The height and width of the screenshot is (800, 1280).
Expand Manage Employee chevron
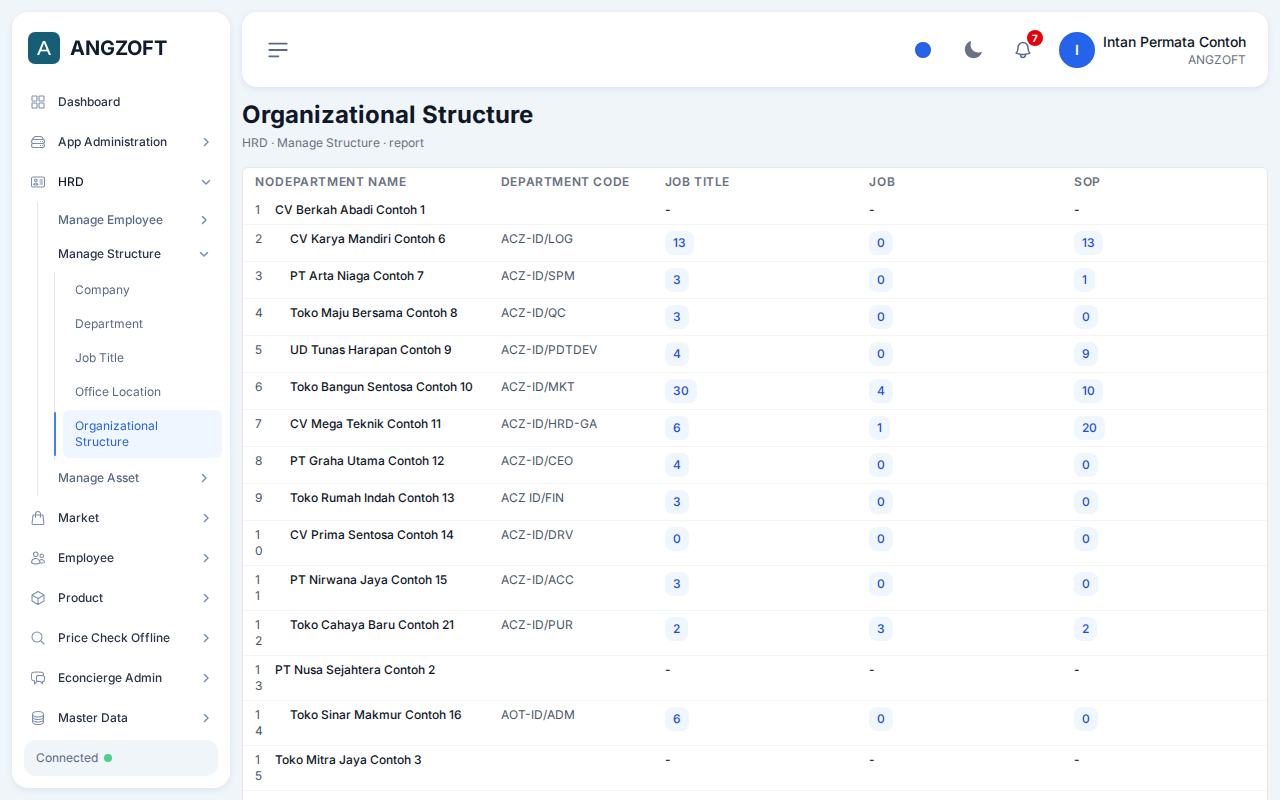[204, 220]
